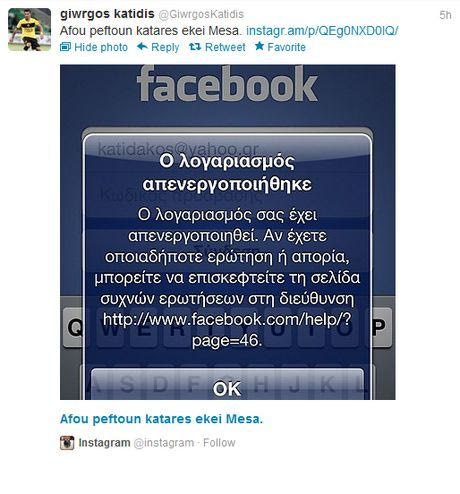Open the @instagram handle
The height and width of the screenshot is (494, 460).
point(164,443)
